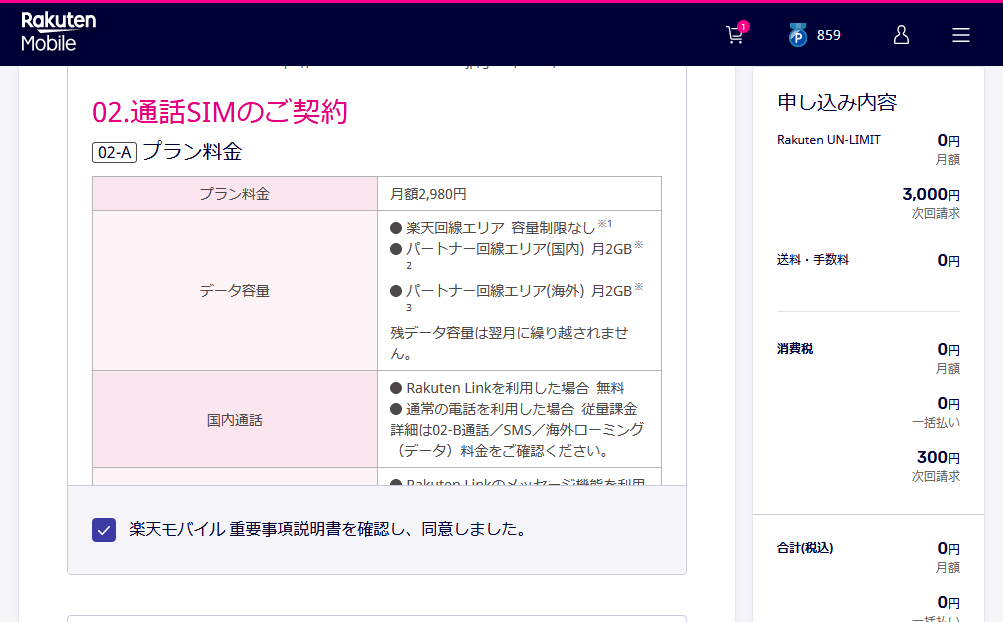This screenshot has width=1003, height=622.
Task: Open the hamburger menu
Action: (x=960, y=35)
